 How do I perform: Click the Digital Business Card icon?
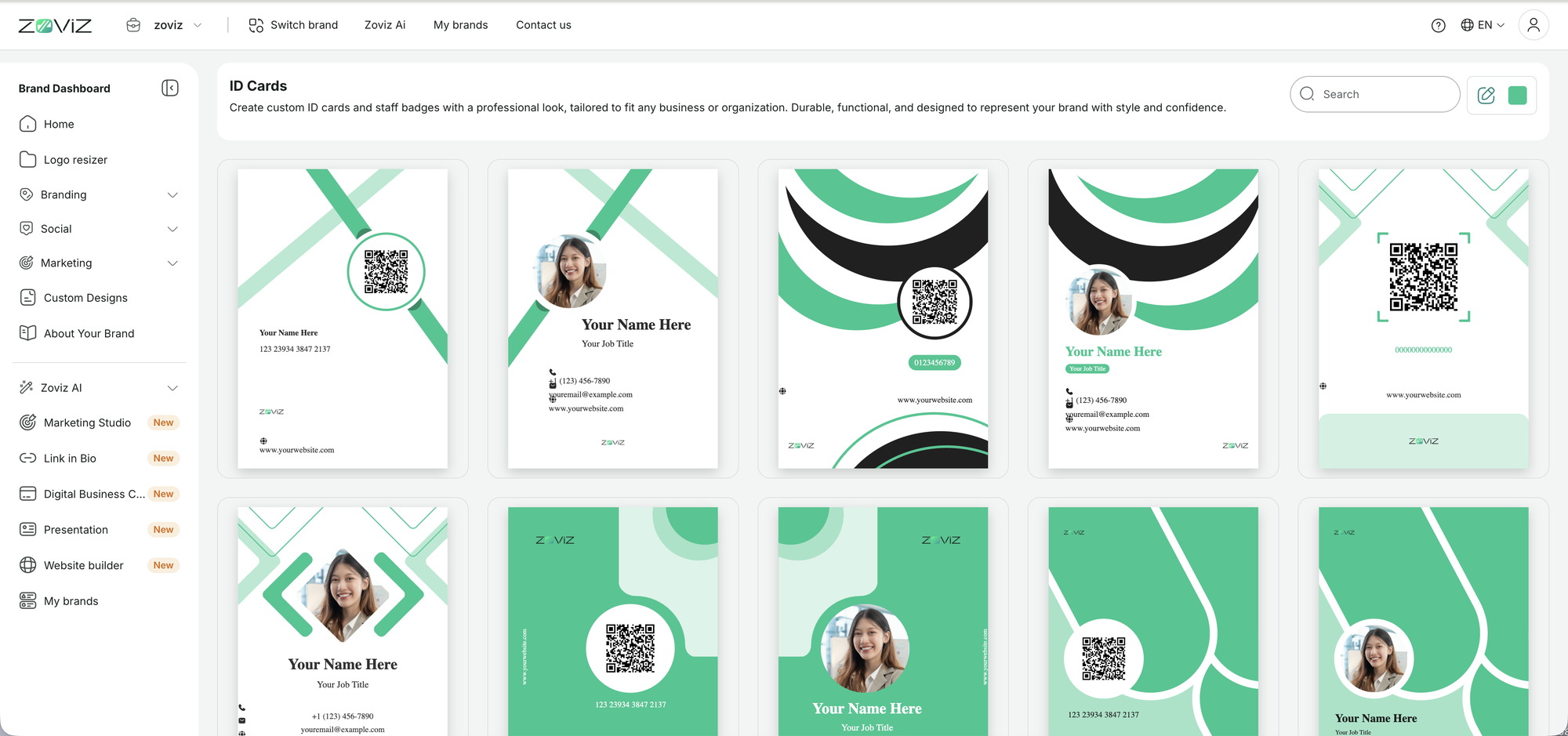pyautogui.click(x=27, y=494)
